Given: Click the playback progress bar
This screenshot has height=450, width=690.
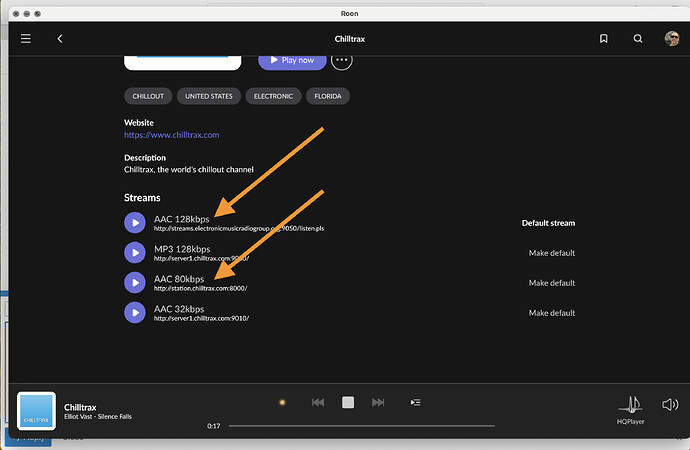Looking at the screenshot, I should [x=361, y=426].
